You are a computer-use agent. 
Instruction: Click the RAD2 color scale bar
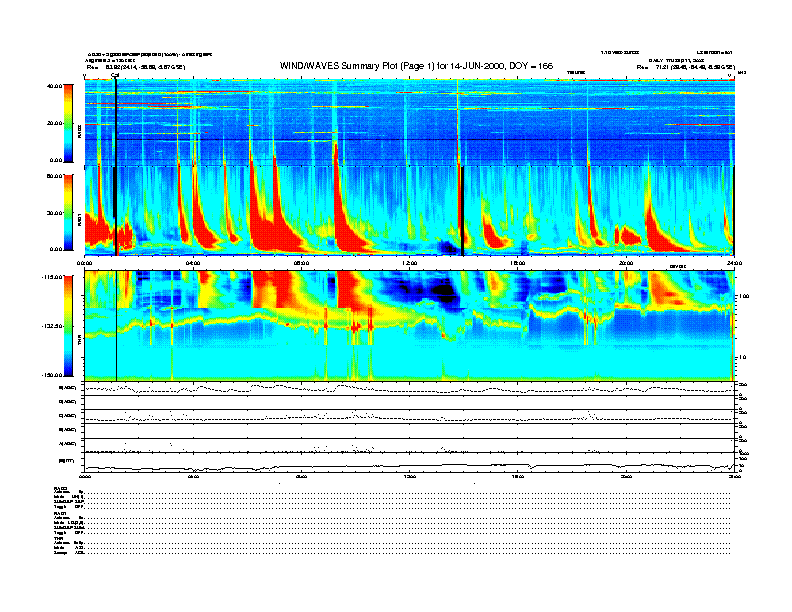tap(68, 122)
